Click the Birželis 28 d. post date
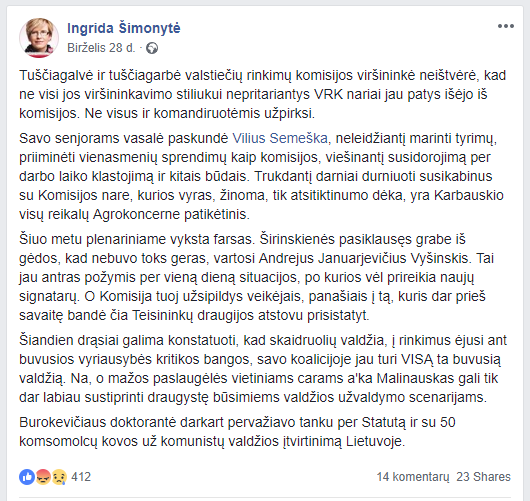 pos(101,48)
